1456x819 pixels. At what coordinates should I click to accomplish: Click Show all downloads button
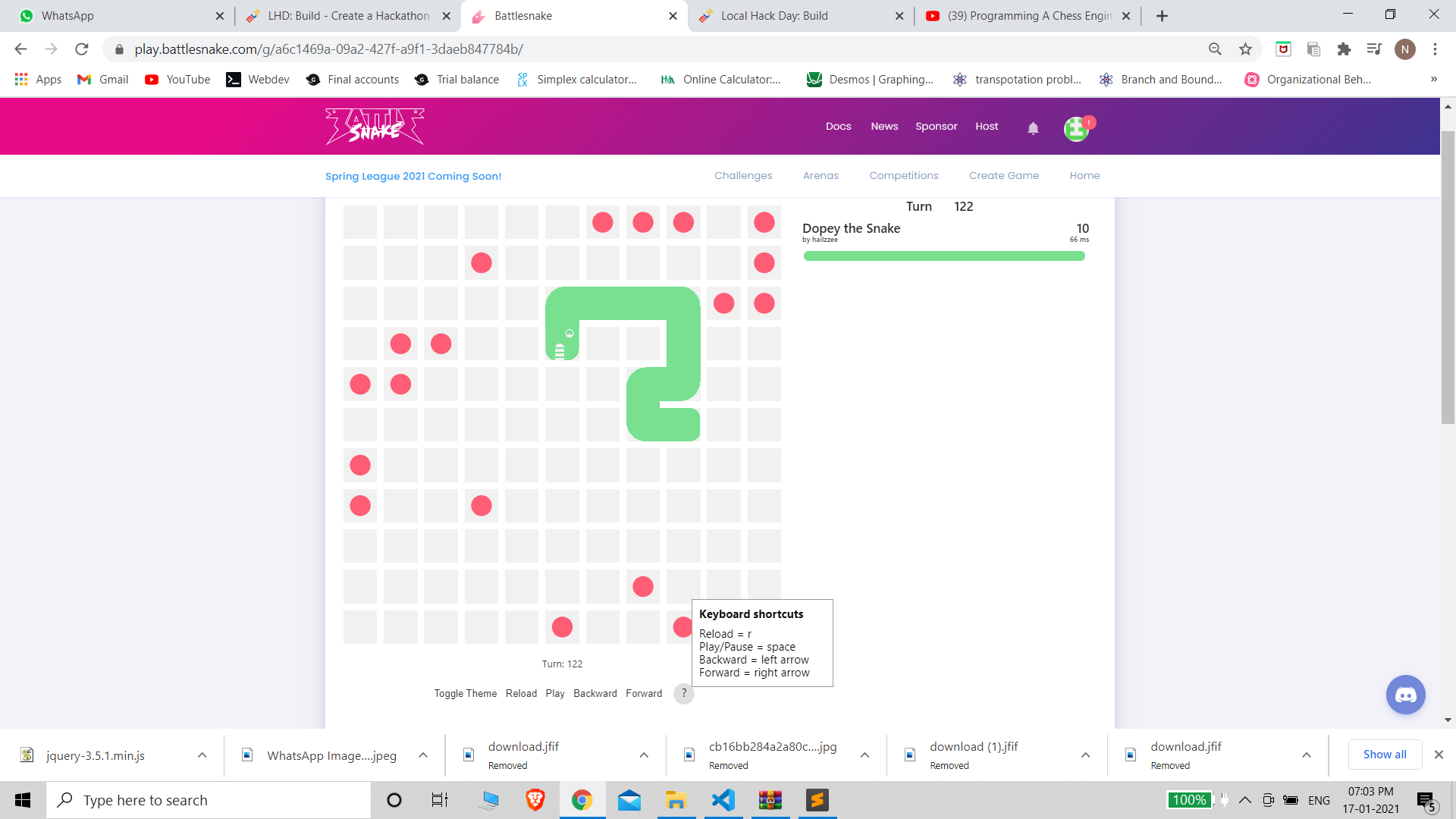(x=1384, y=755)
